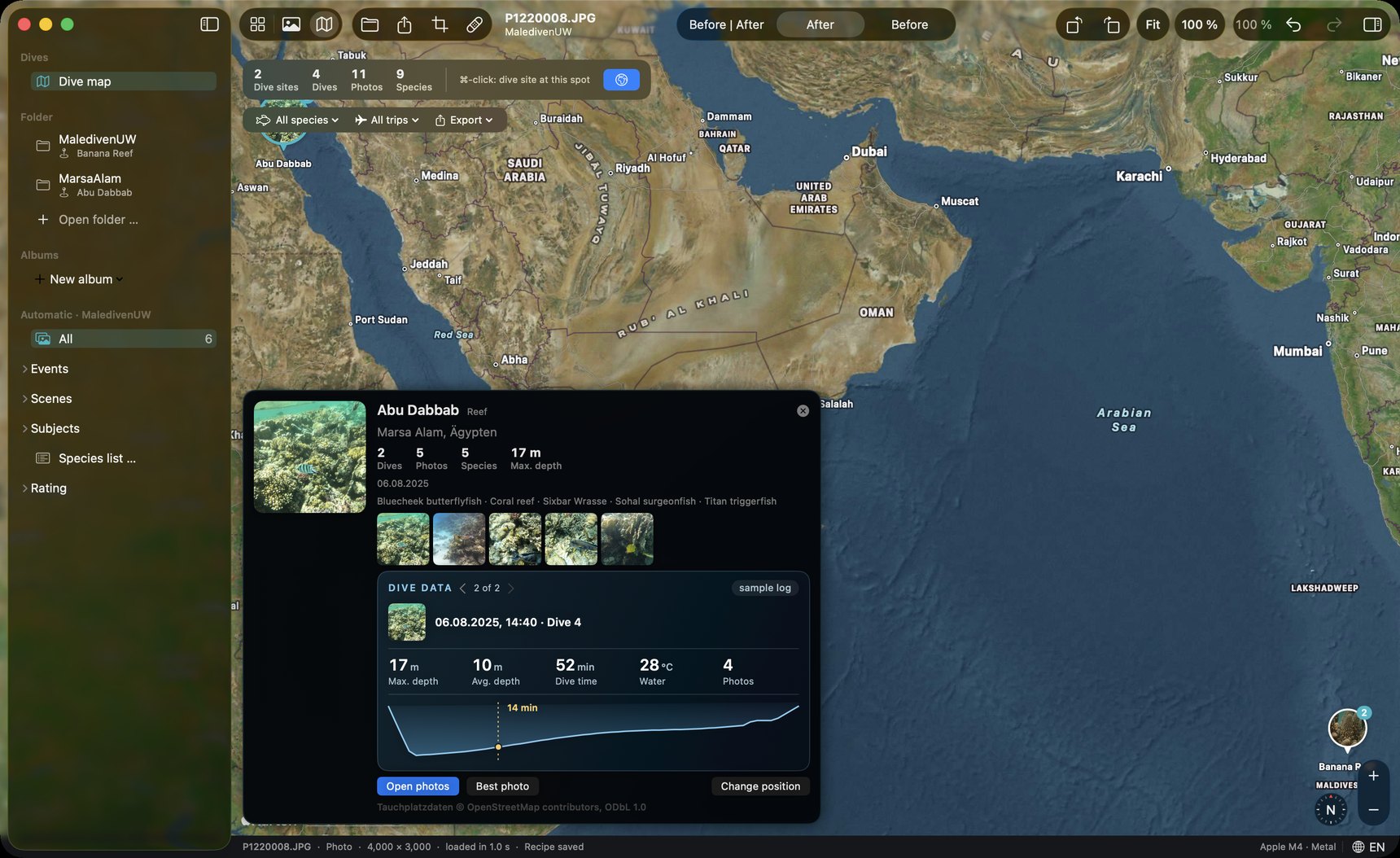This screenshot has width=1400, height=858.
Task: Click '4,000 × 3,000' in the status bar
Action: tap(399, 847)
